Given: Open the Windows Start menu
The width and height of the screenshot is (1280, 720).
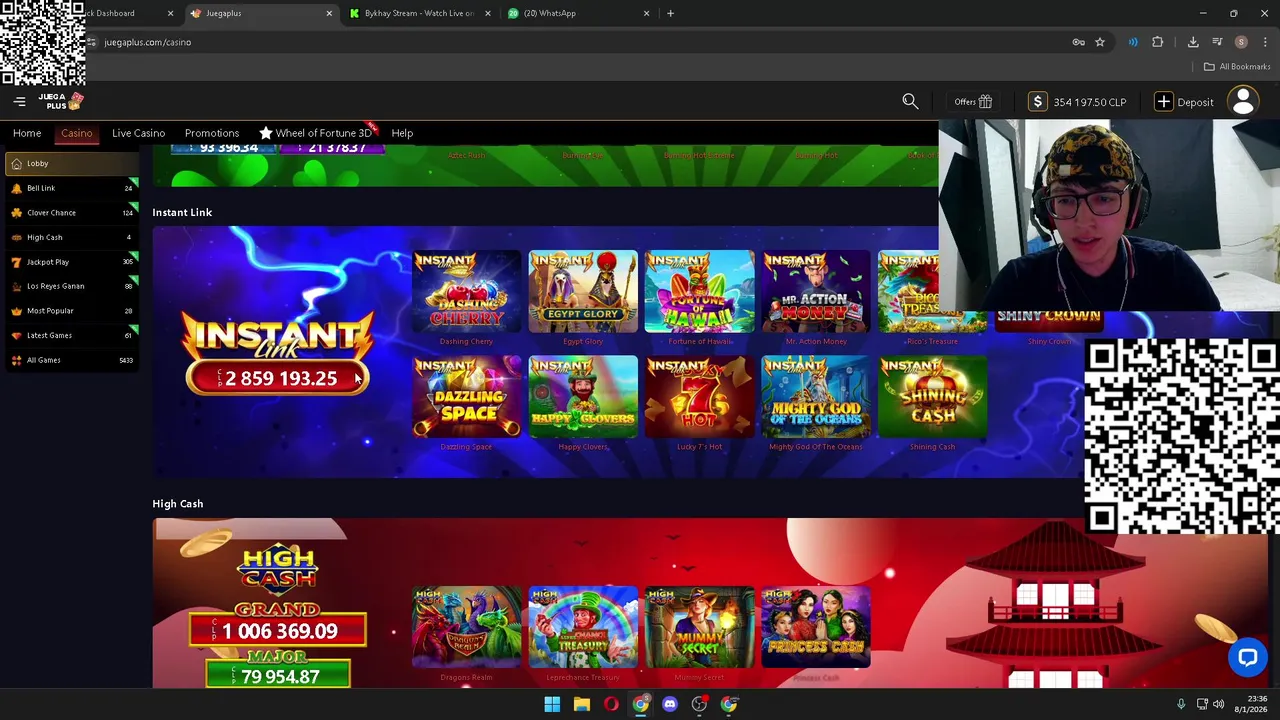Looking at the screenshot, I should (x=552, y=704).
